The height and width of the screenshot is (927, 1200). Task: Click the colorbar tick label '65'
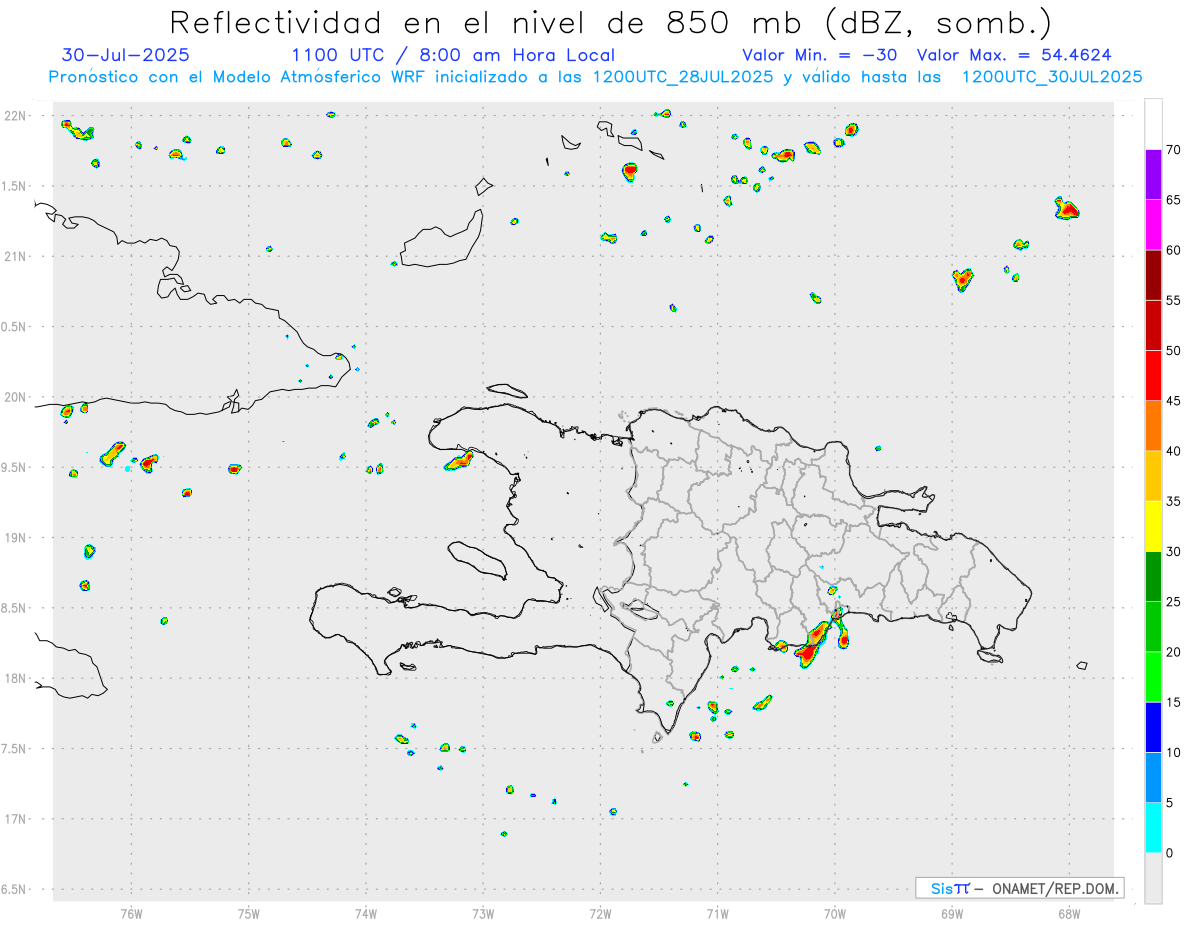(x=1174, y=200)
